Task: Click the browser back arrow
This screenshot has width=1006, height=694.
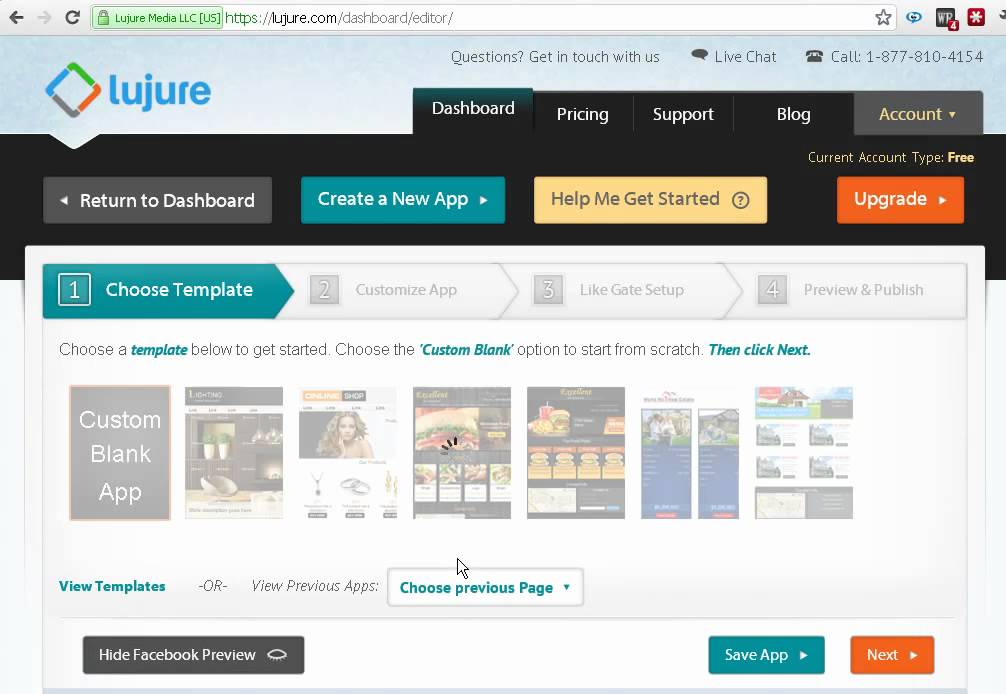Action: (16, 17)
